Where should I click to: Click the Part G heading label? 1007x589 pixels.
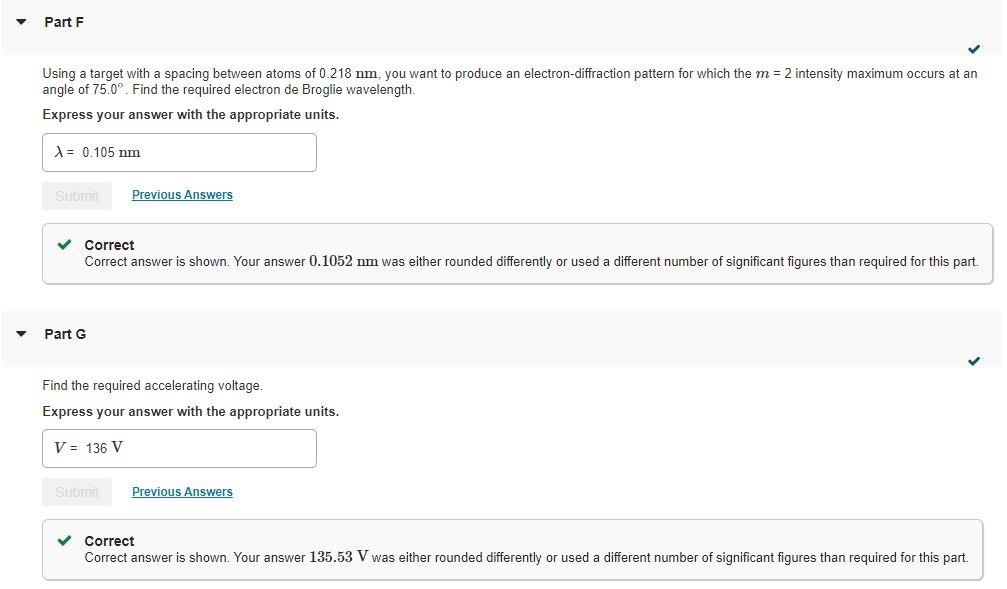click(x=64, y=333)
